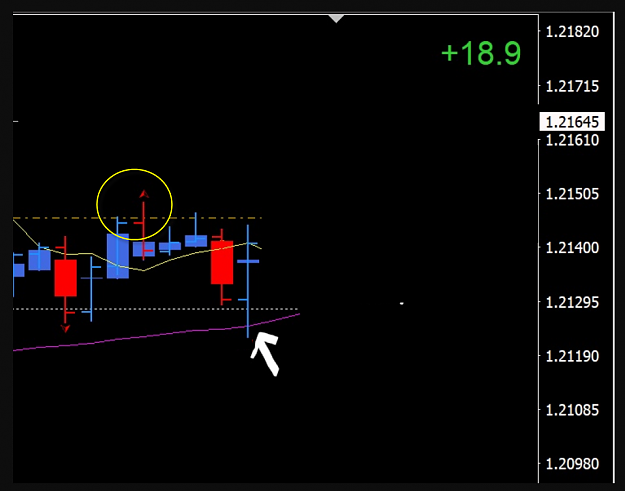The height and width of the screenshot is (491, 625).
Task: Click the red down-arrow fractal marker
Action: [x=65, y=328]
